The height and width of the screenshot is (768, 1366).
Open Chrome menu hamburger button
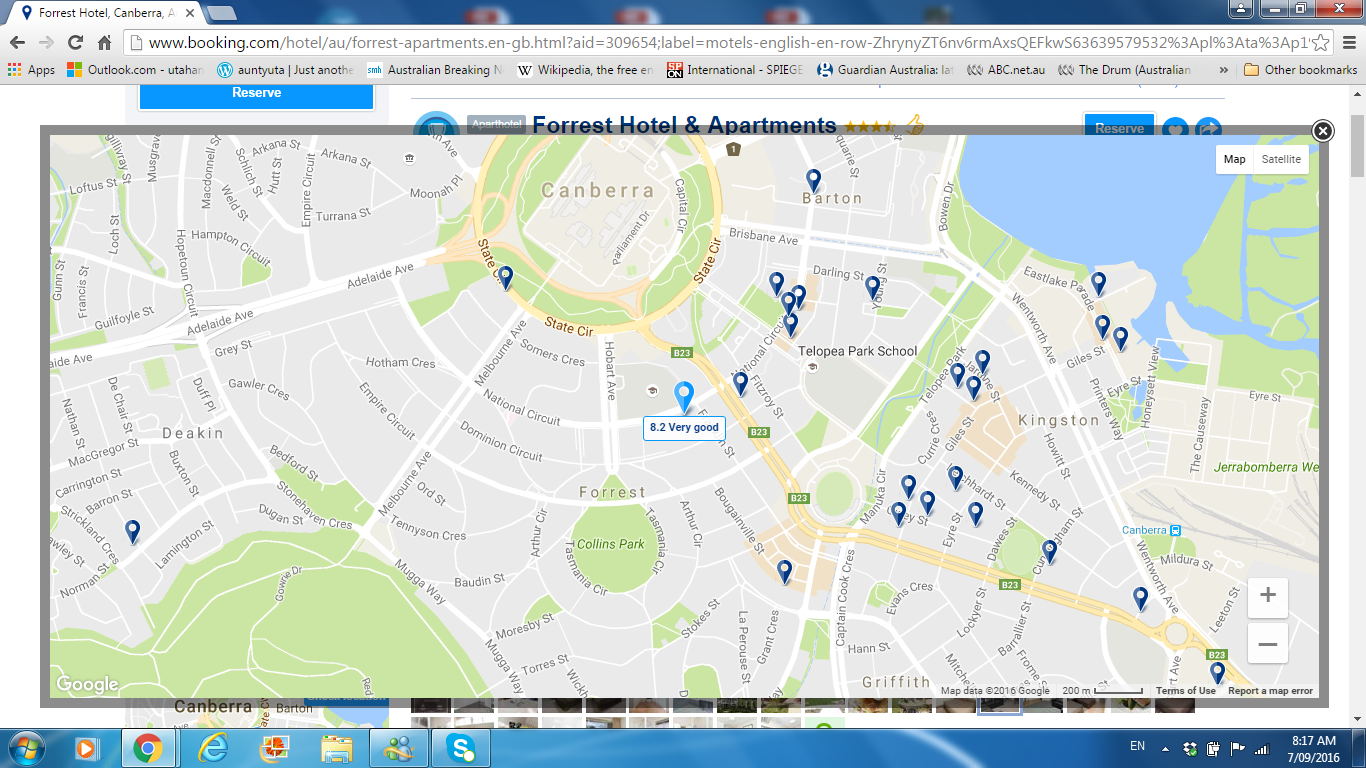(1348, 43)
